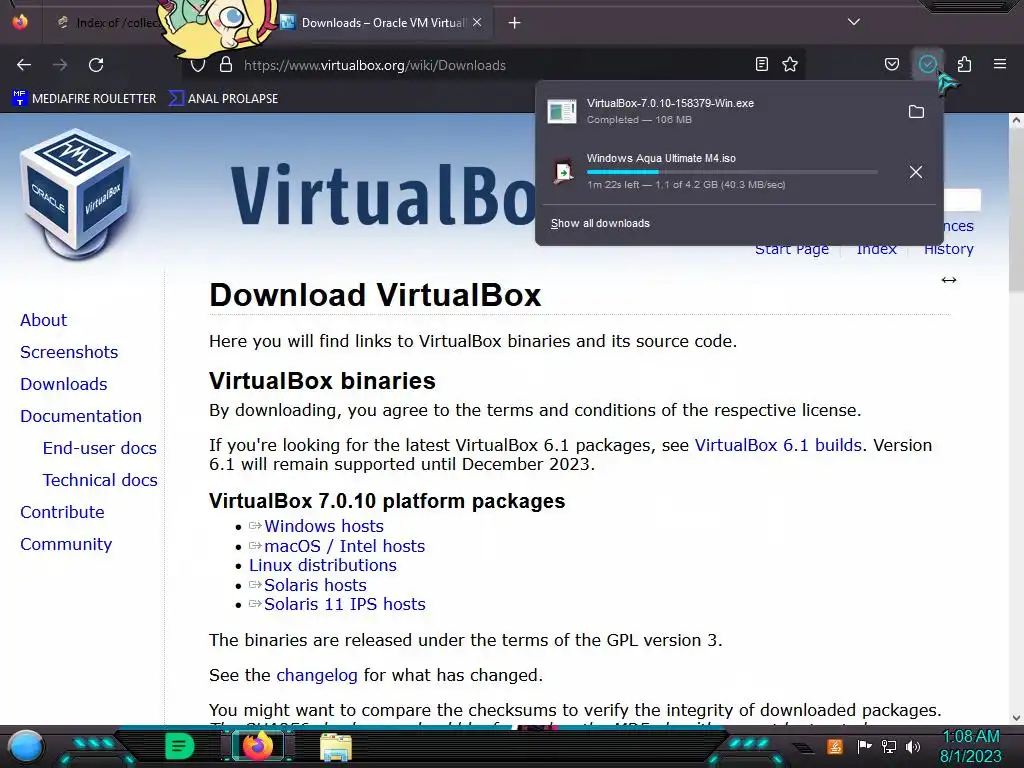Click the Solaris 11 IPS hosts link

[x=345, y=604]
